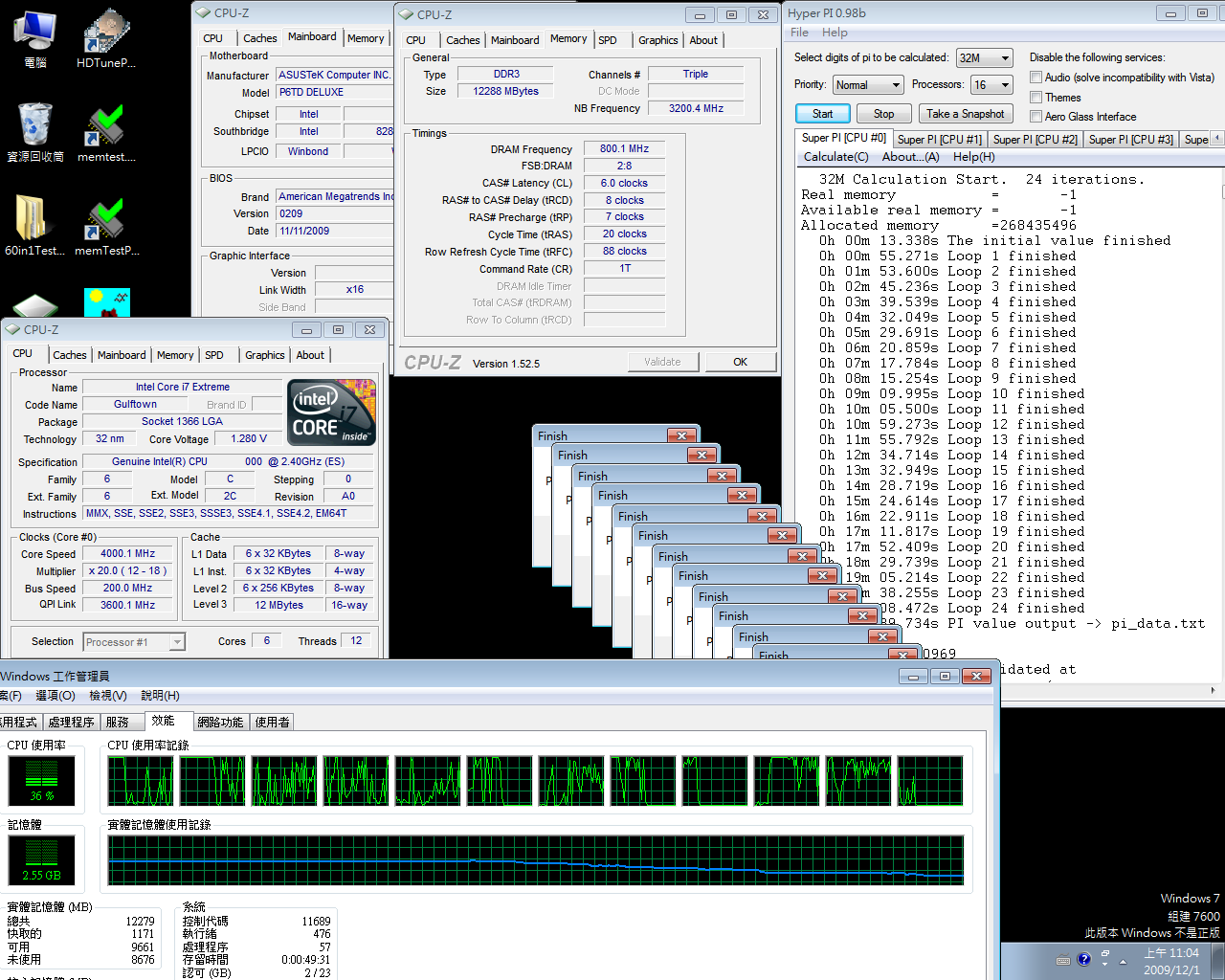Open Graphics tab in the CPU-Z Memory window

coord(658,40)
